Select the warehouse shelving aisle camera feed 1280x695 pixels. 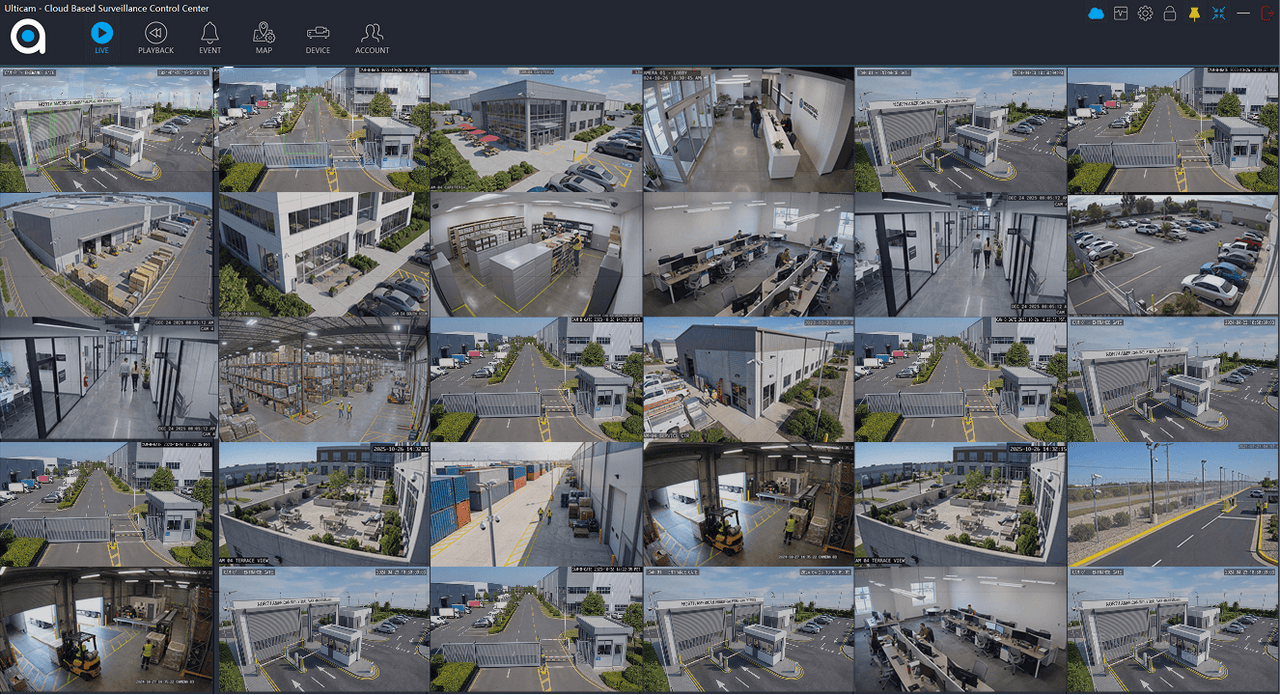(322, 379)
